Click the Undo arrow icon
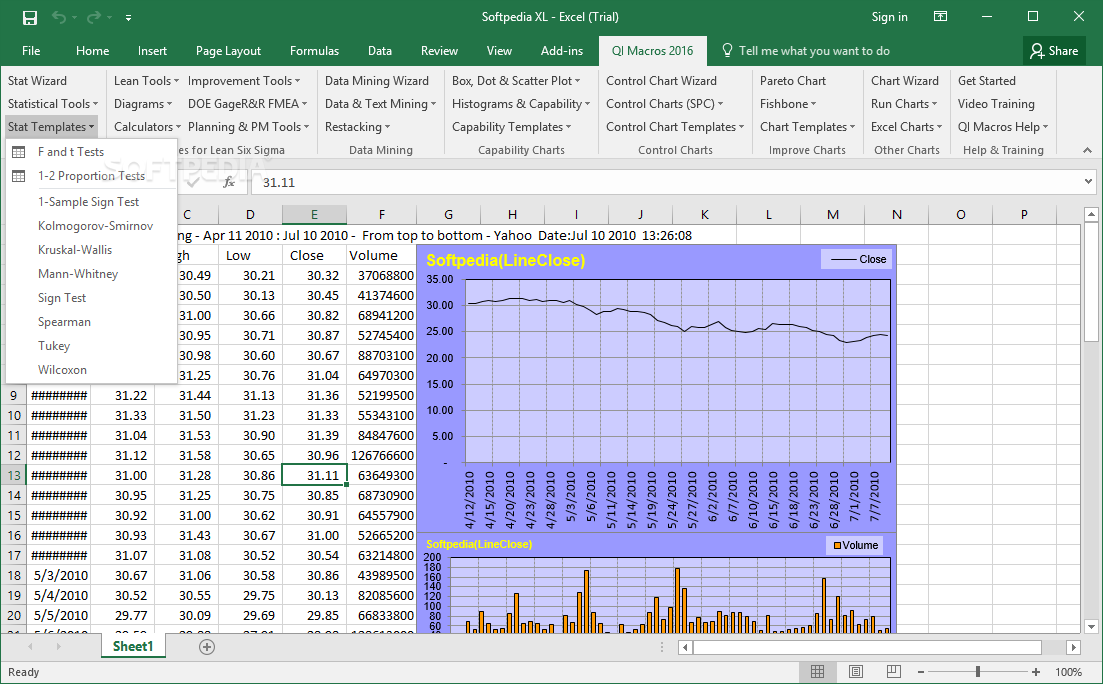Image resolution: width=1103 pixels, height=684 pixels. pos(59,18)
